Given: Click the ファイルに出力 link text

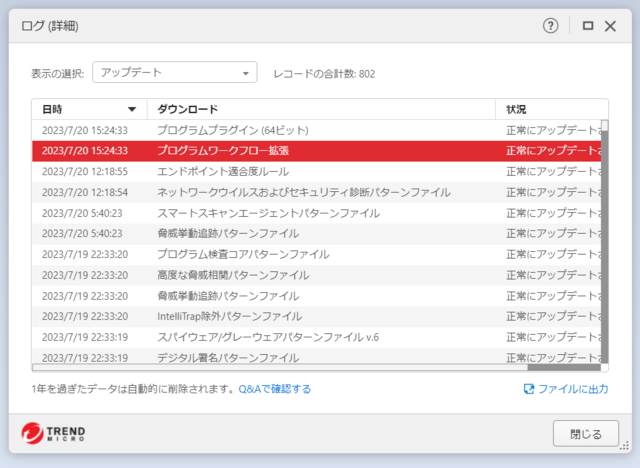Looking at the screenshot, I should [x=573, y=389].
